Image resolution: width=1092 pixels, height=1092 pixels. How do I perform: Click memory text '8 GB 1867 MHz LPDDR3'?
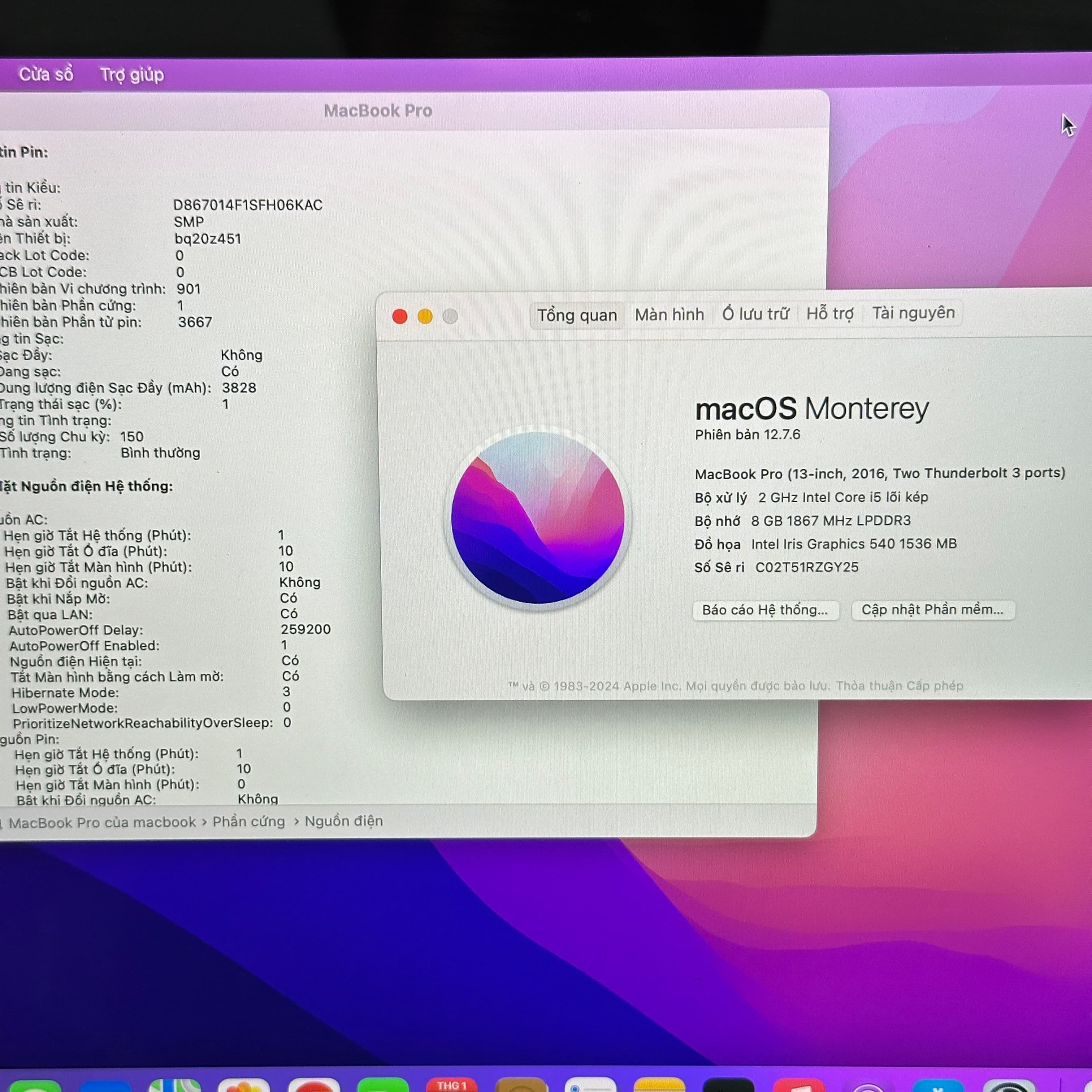(831, 521)
